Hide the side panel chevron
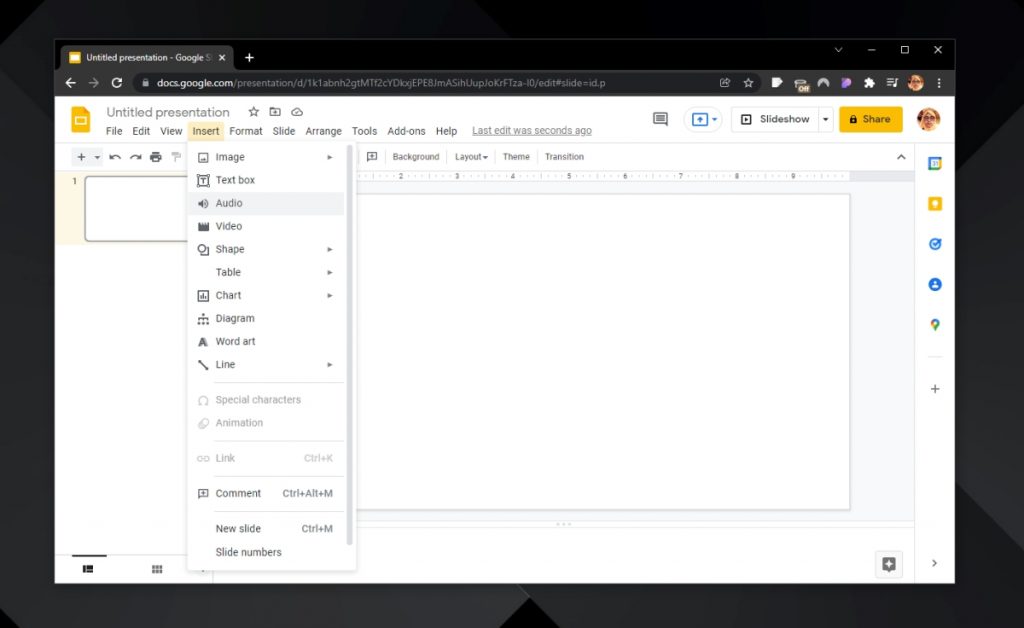1024x628 pixels. point(935,563)
